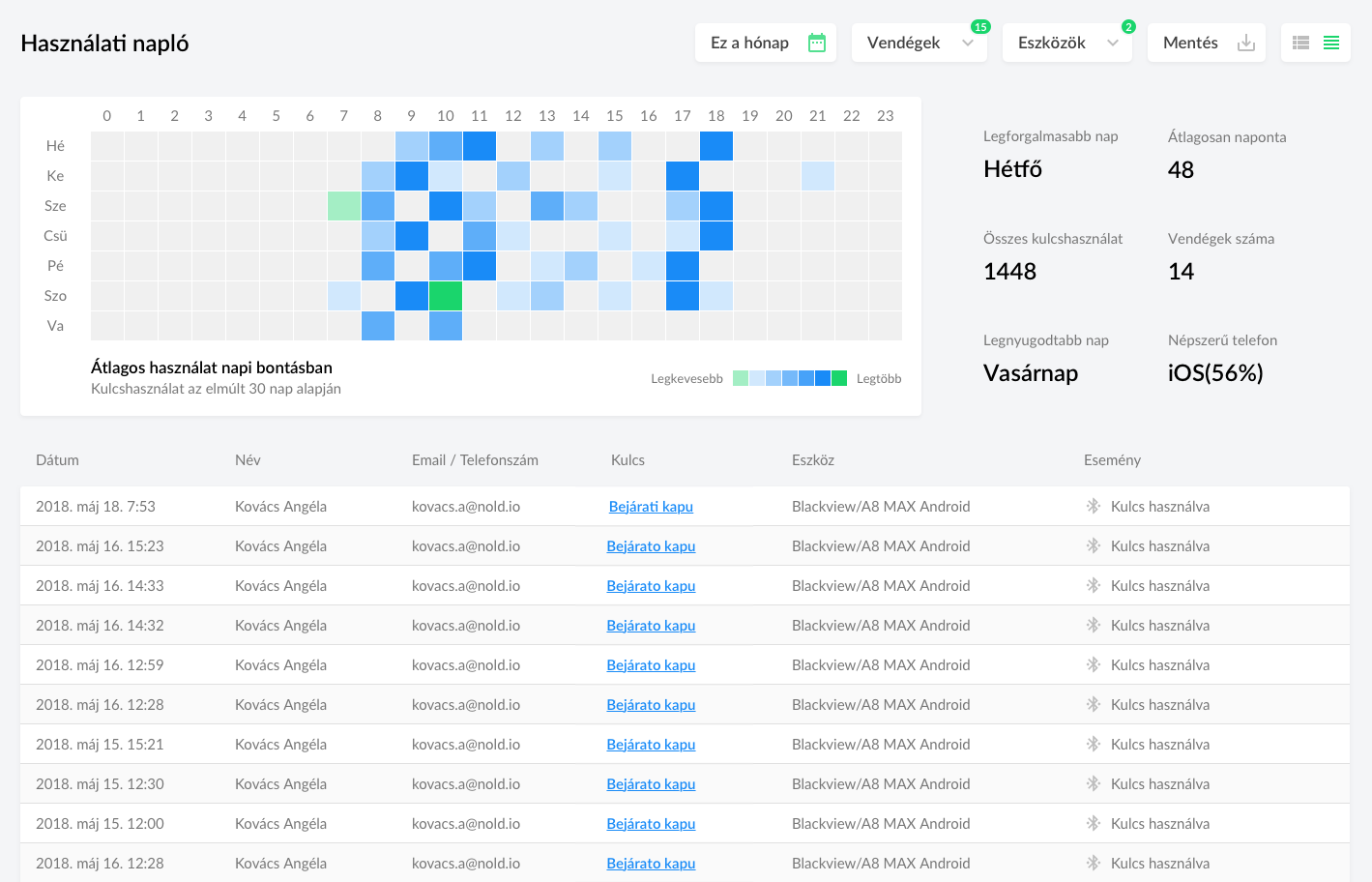Click Bluetooth icon in 7:53 row
Viewport: 1372px width, 882px height.
click(1094, 506)
